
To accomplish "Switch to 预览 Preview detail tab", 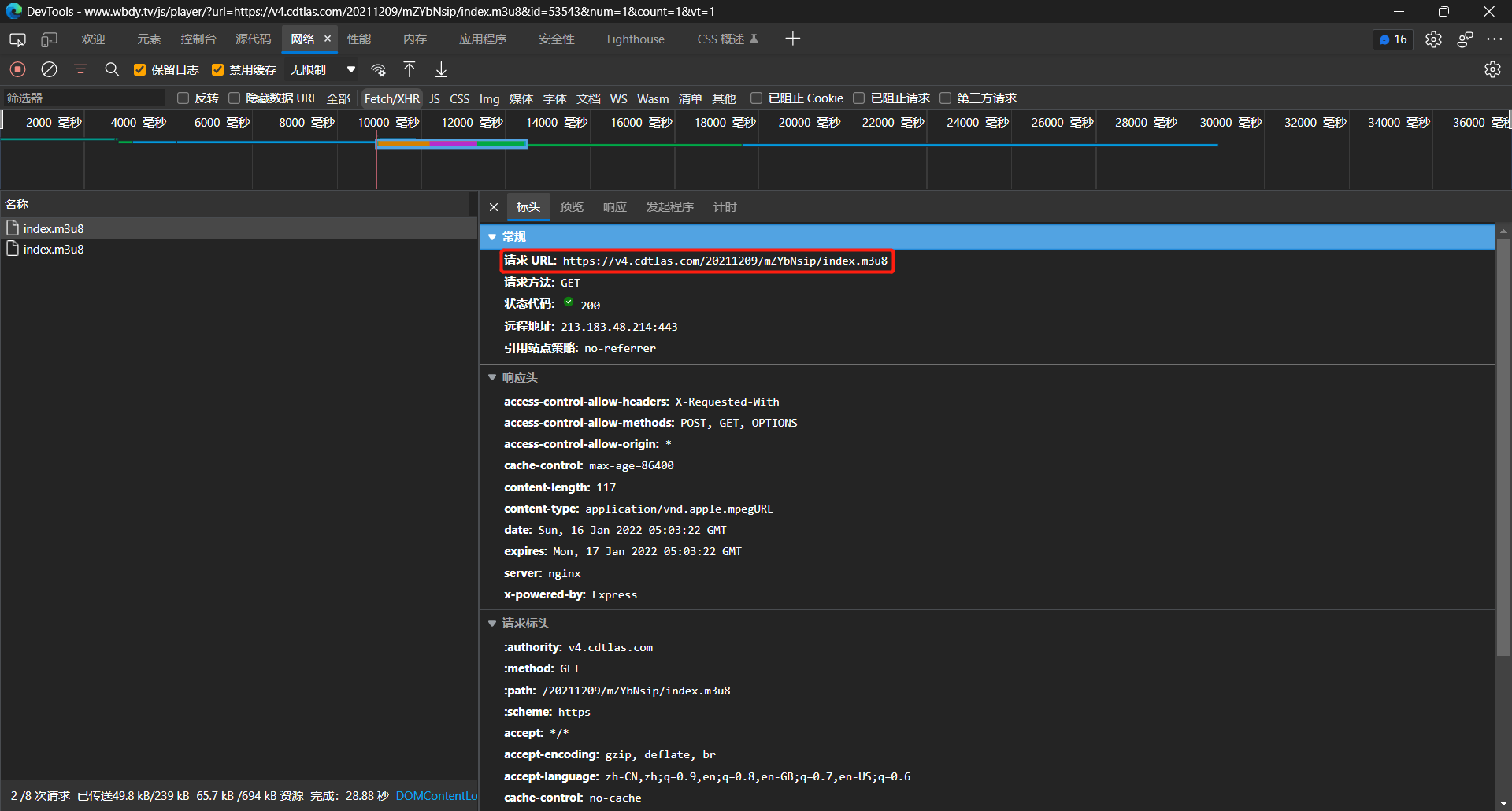I will pos(572,207).
